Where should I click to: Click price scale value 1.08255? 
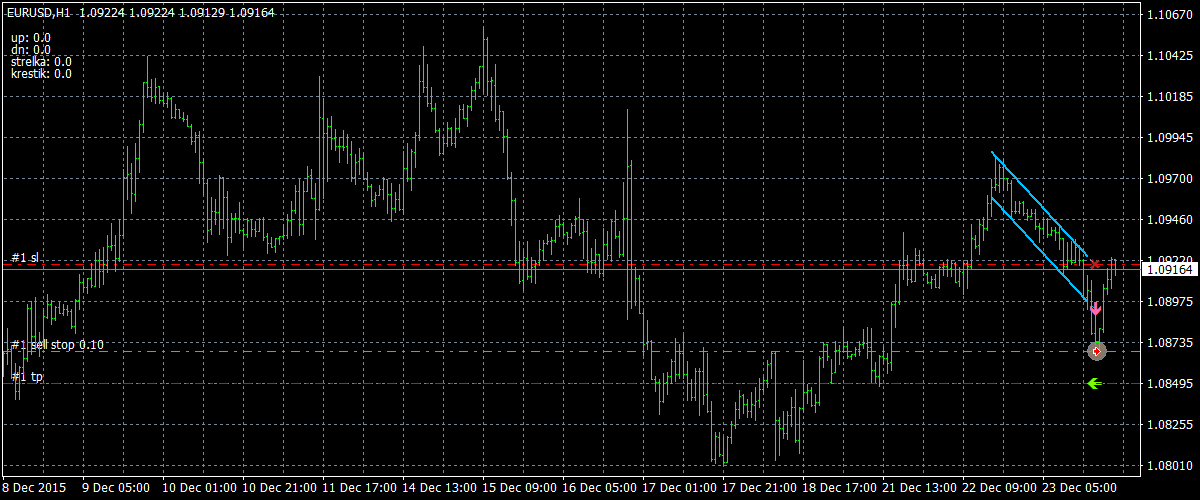coord(1170,424)
